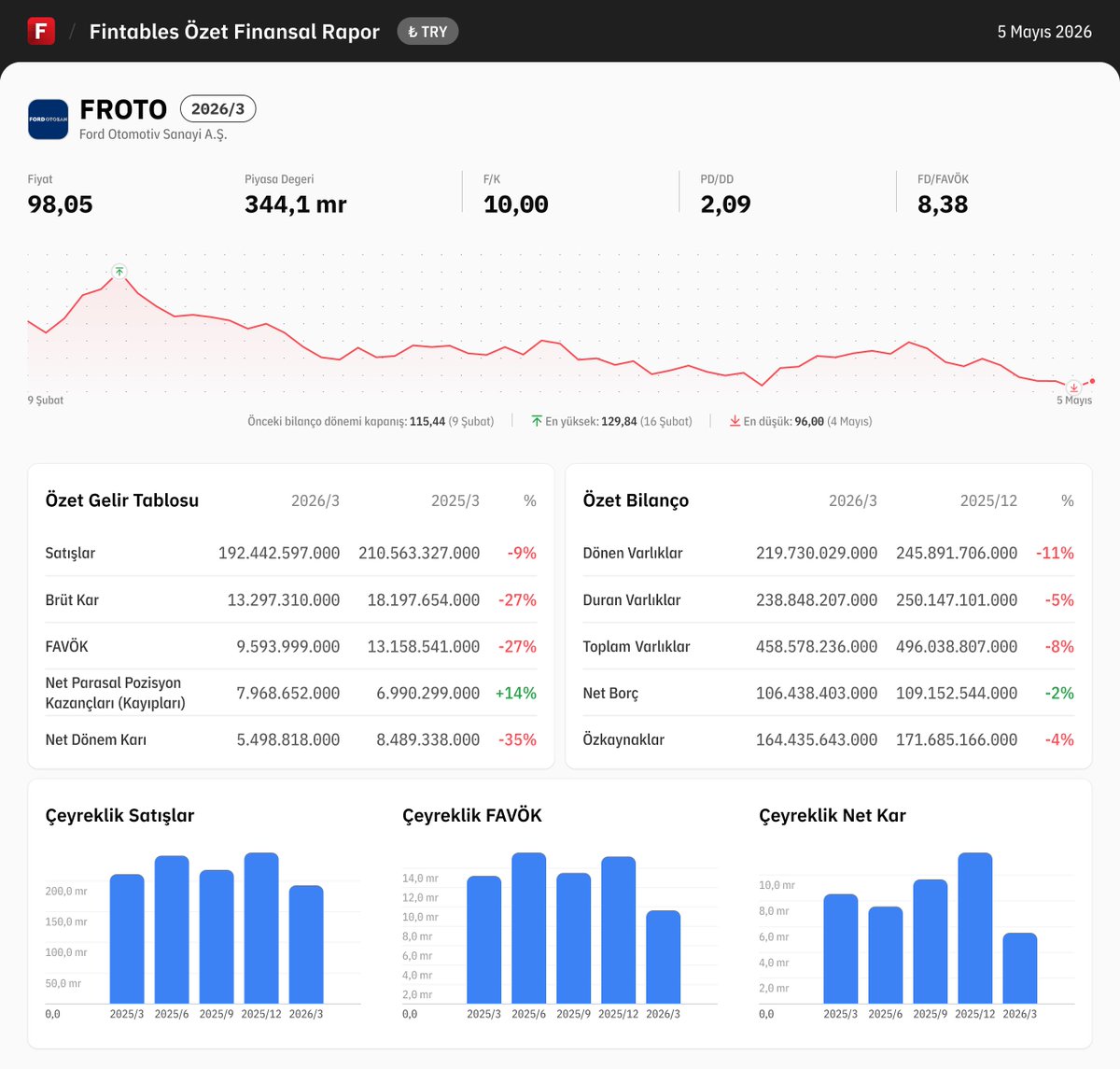
Task: Click the Fiyat value 98,05
Action: click(61, 204)
